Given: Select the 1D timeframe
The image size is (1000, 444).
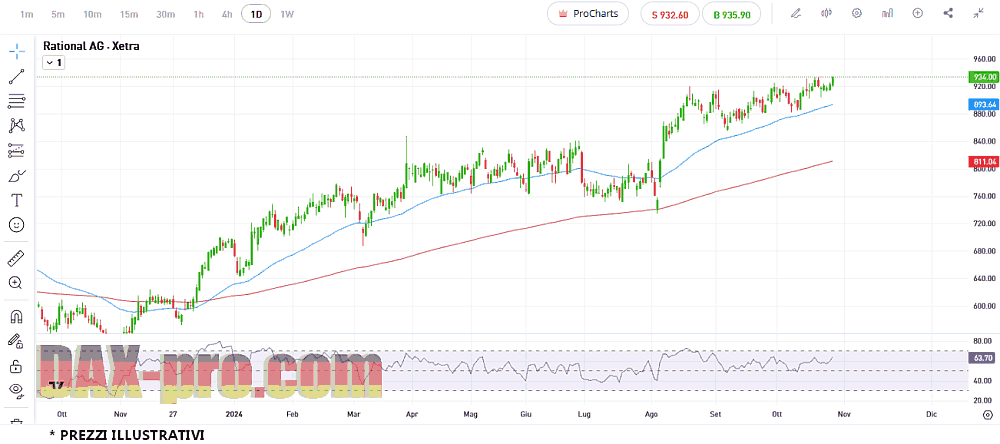Looking at the screenshot, I should 256,14.
